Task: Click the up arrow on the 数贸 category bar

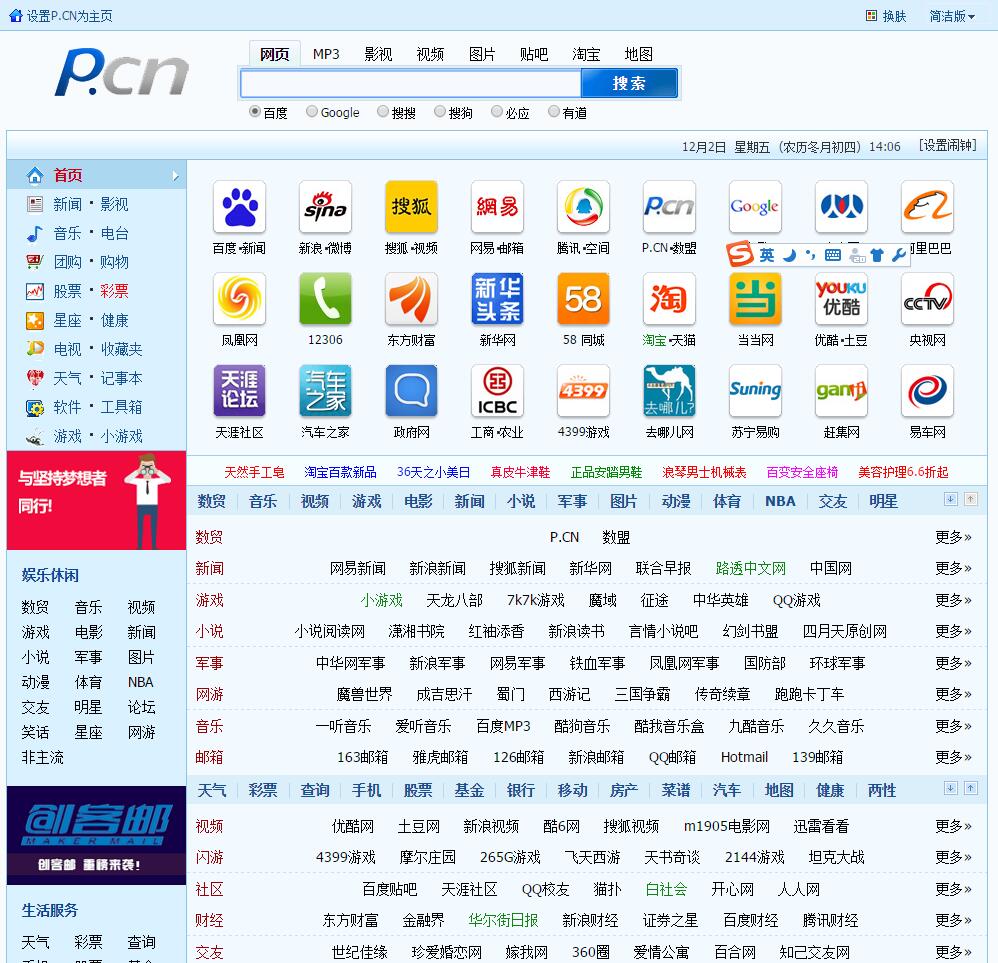Action: 971,499
